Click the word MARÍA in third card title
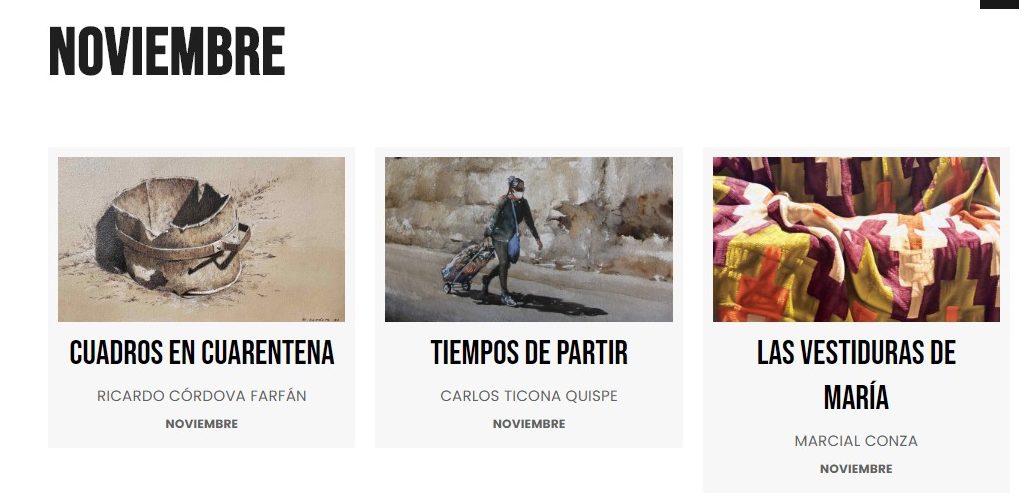This screenshot has height=498, width=1031. 856,397
